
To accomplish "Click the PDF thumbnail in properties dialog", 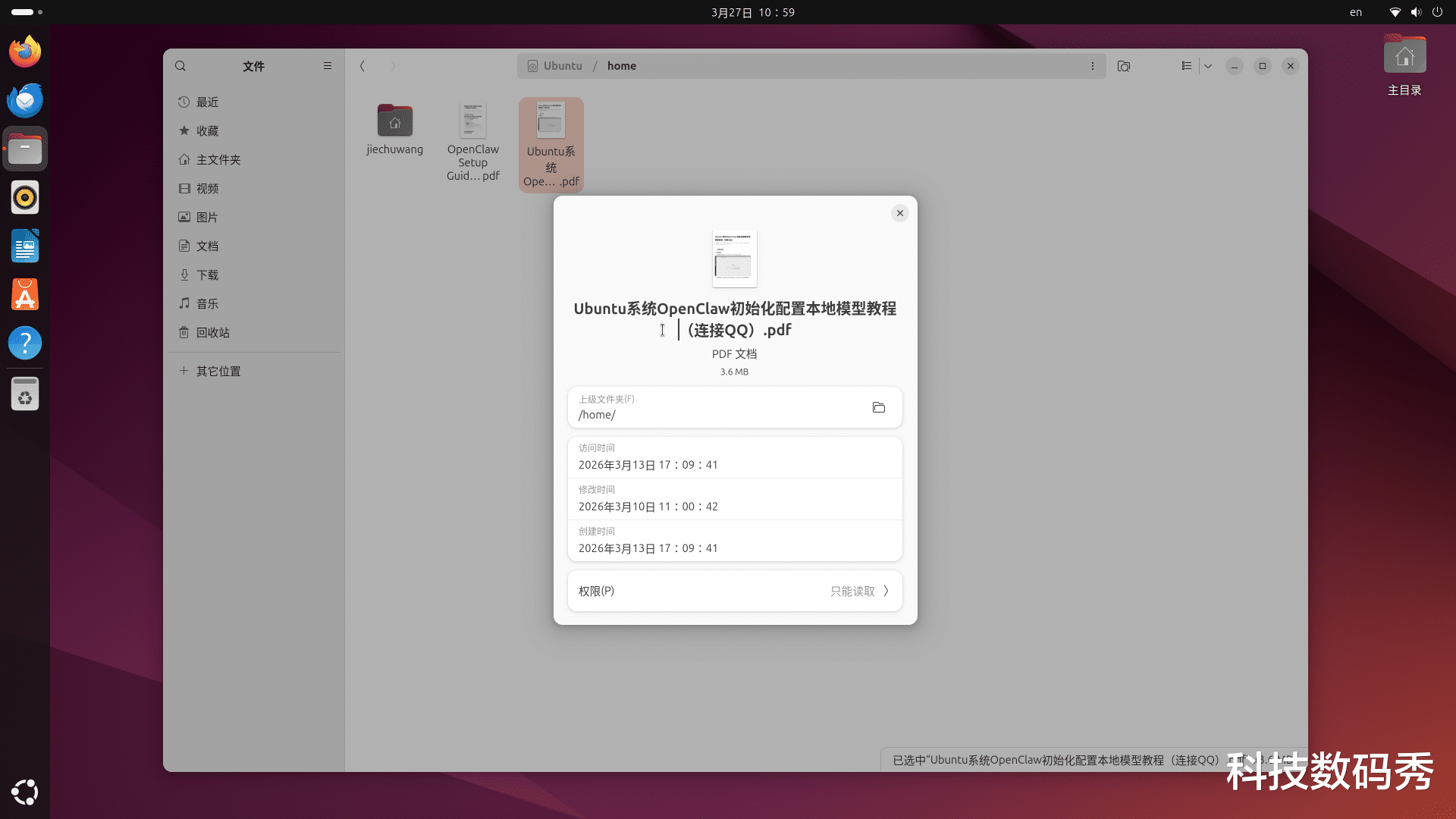I will click(734, 259).
